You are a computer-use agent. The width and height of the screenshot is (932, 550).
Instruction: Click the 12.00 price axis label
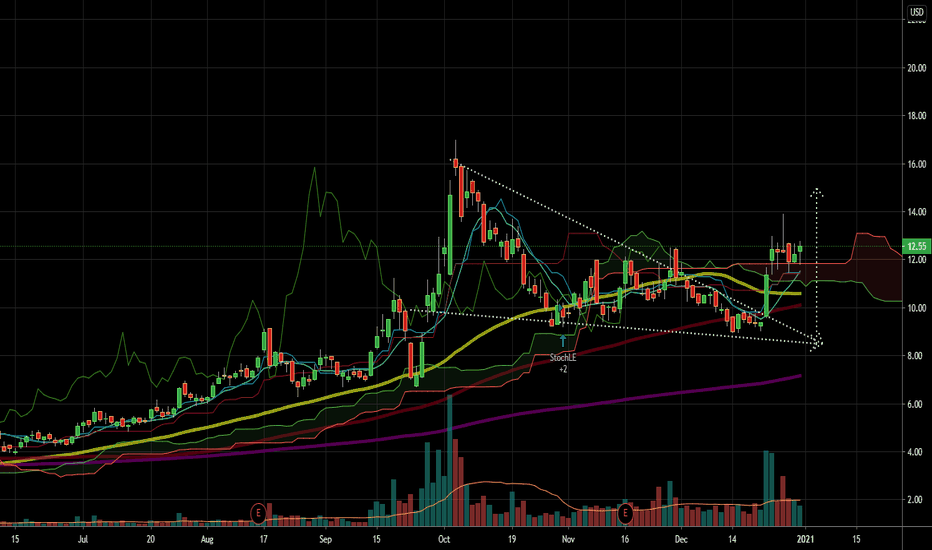917,260
